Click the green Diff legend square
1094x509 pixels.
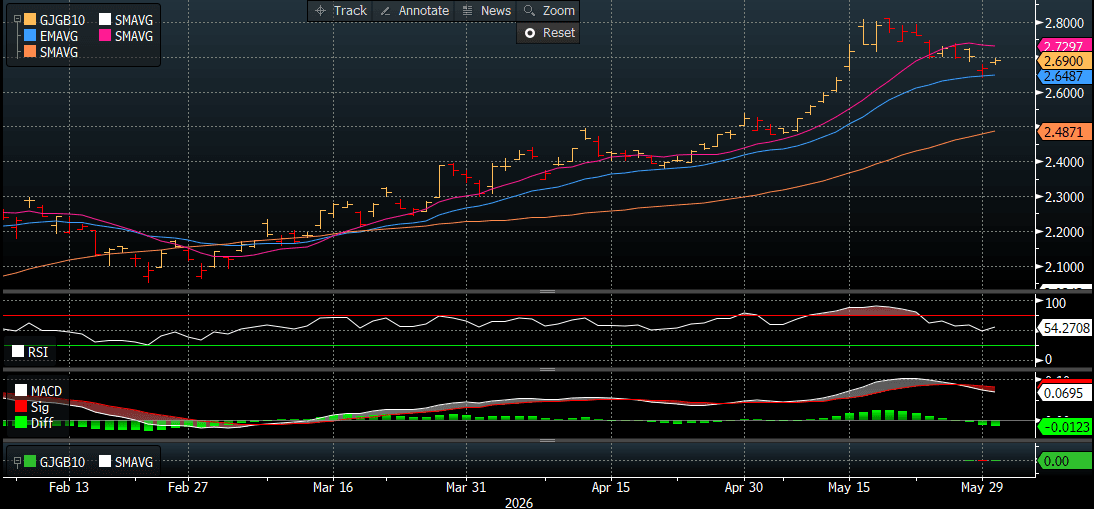[x=19, y=421]
